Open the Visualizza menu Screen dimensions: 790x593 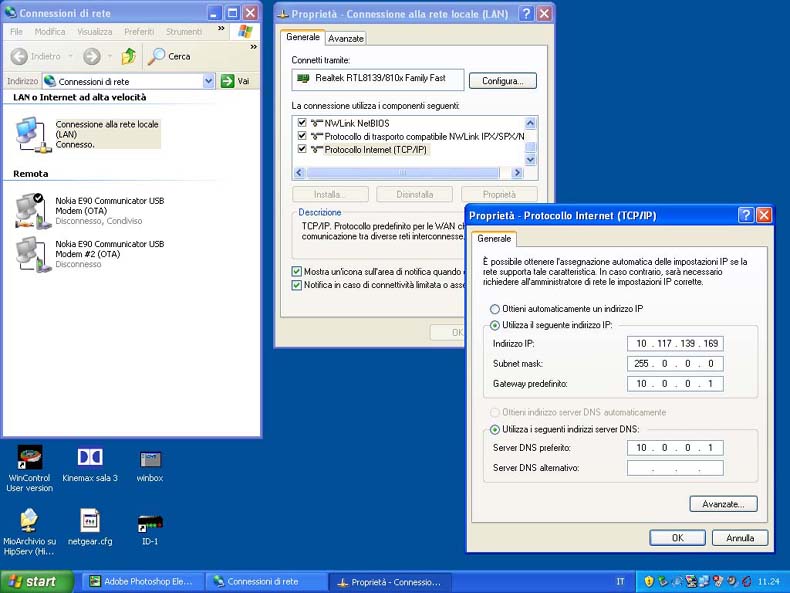coord(95,31)
